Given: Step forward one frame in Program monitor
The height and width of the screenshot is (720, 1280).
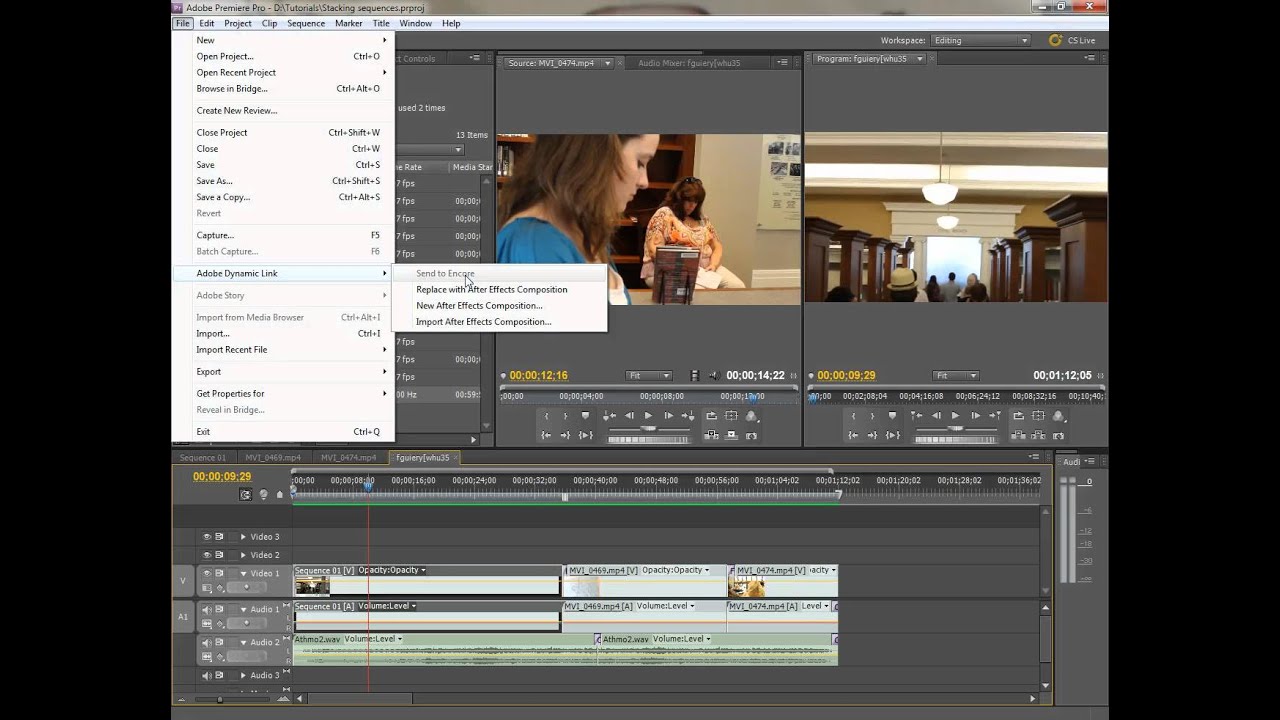Looking at the screenshot, I should pos(974,416).
